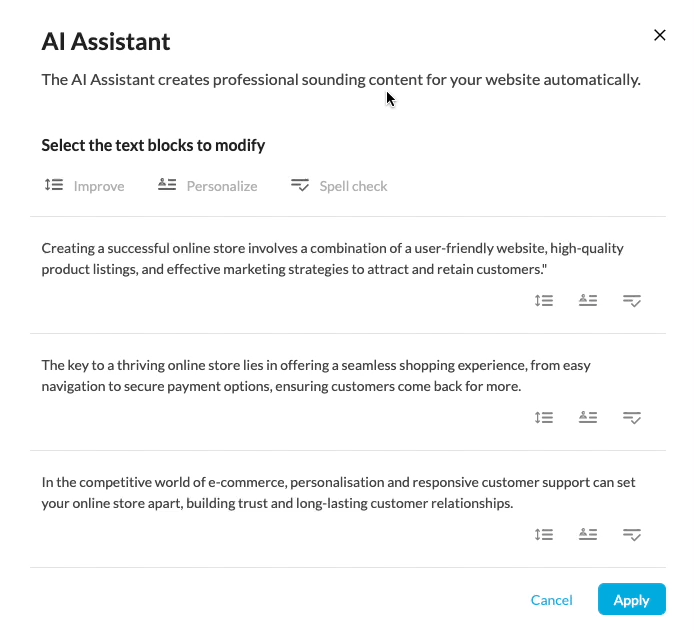Click Improve icon for first text block
The image size is (694, 632).
click(544, 300)
